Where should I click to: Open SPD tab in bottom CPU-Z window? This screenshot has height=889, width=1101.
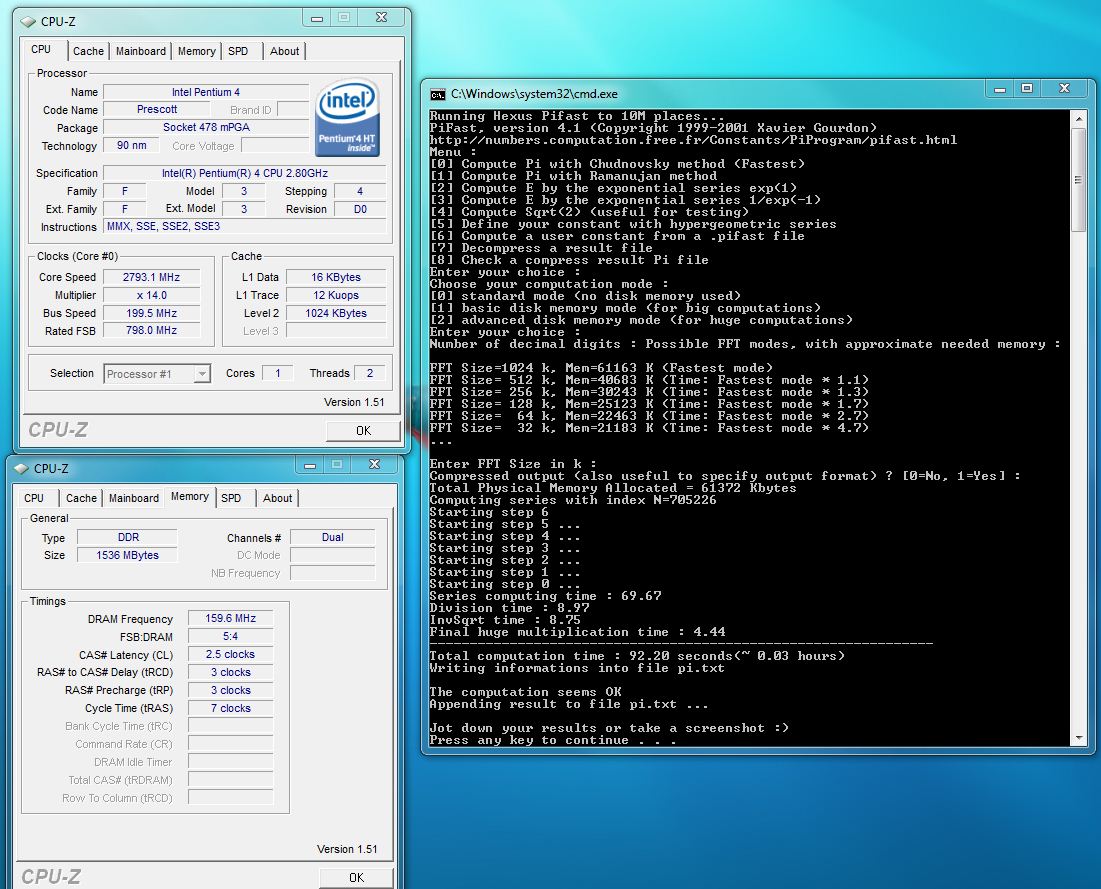tap(231, 498)
